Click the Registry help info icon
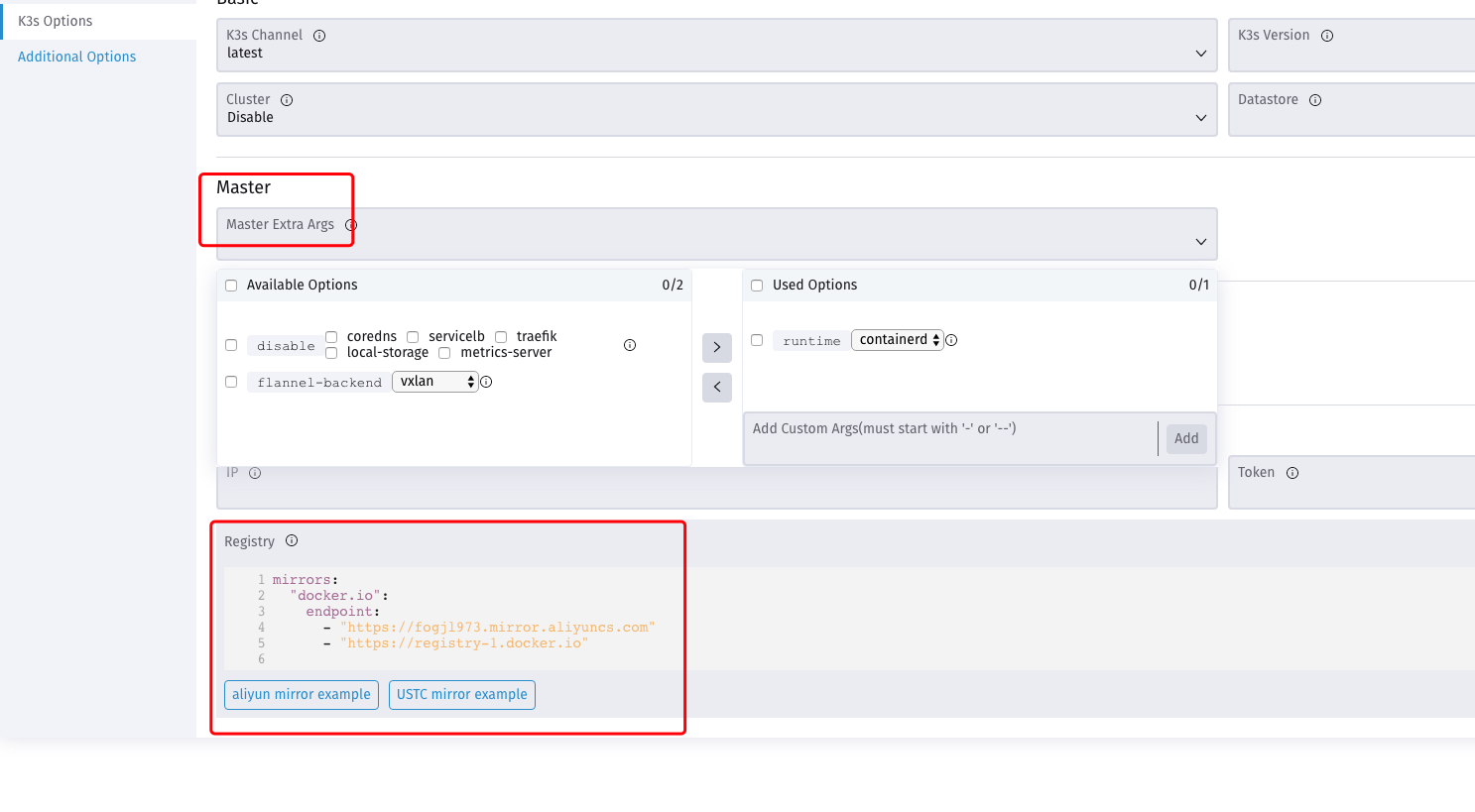1475x812 pixels. tap(291, 540)
